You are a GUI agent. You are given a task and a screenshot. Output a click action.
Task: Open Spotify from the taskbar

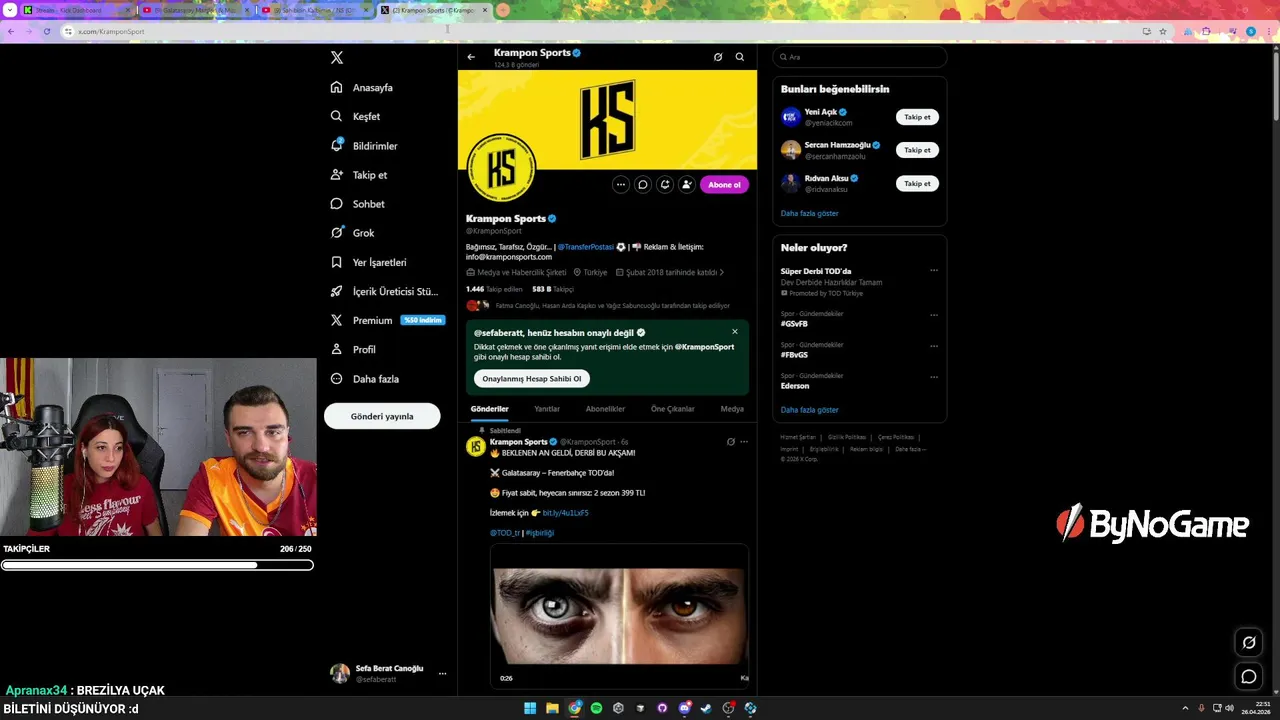(596, 708)
